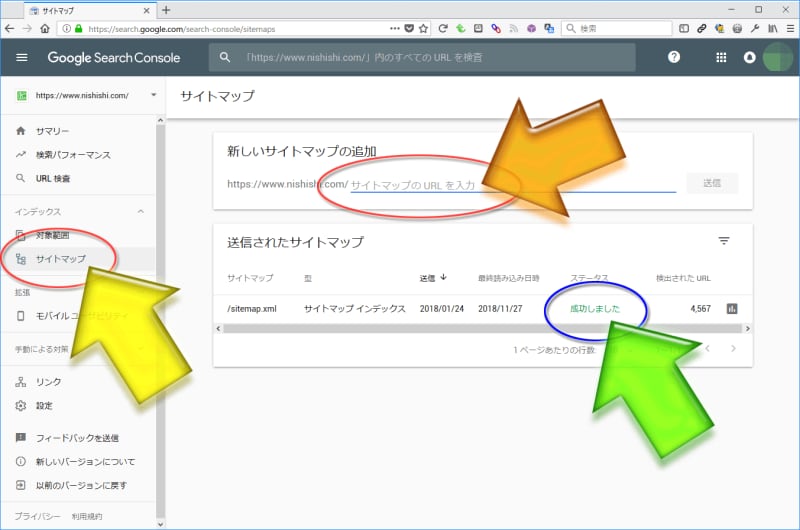Open a new browser tab

[x=166, y=10]
